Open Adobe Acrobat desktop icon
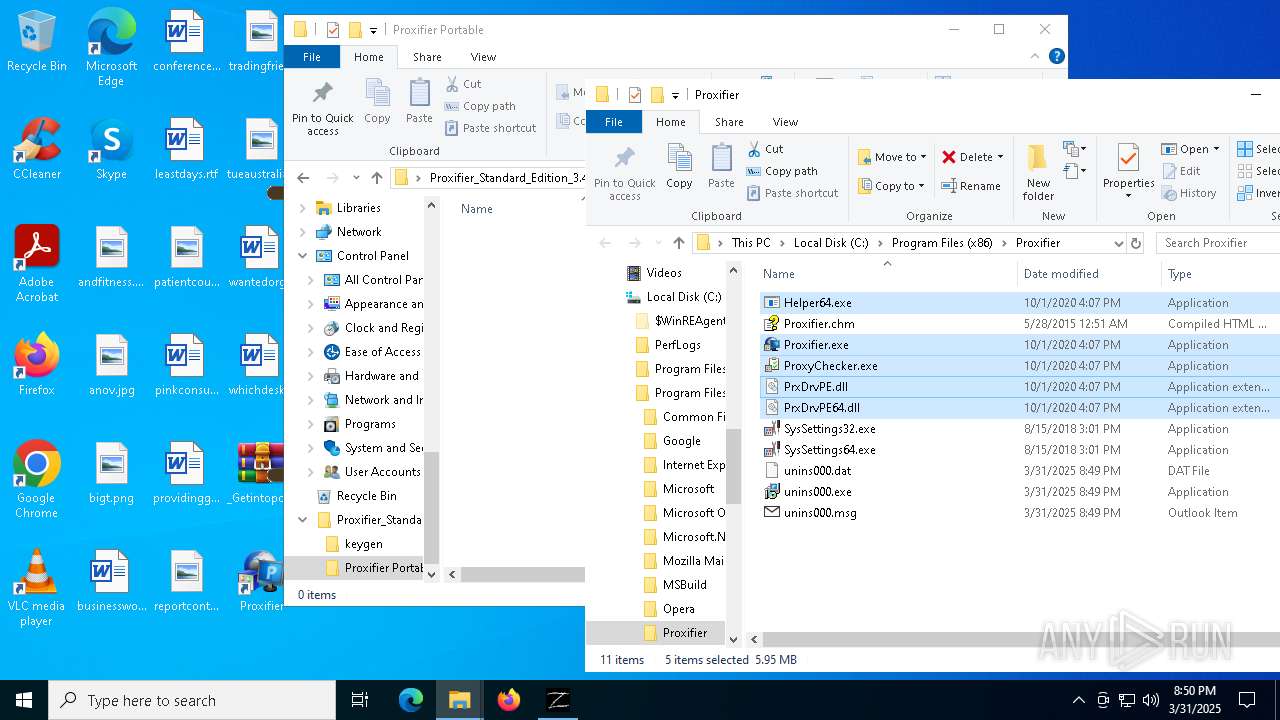Screen dimensions: 1280x720 point(37,264)
